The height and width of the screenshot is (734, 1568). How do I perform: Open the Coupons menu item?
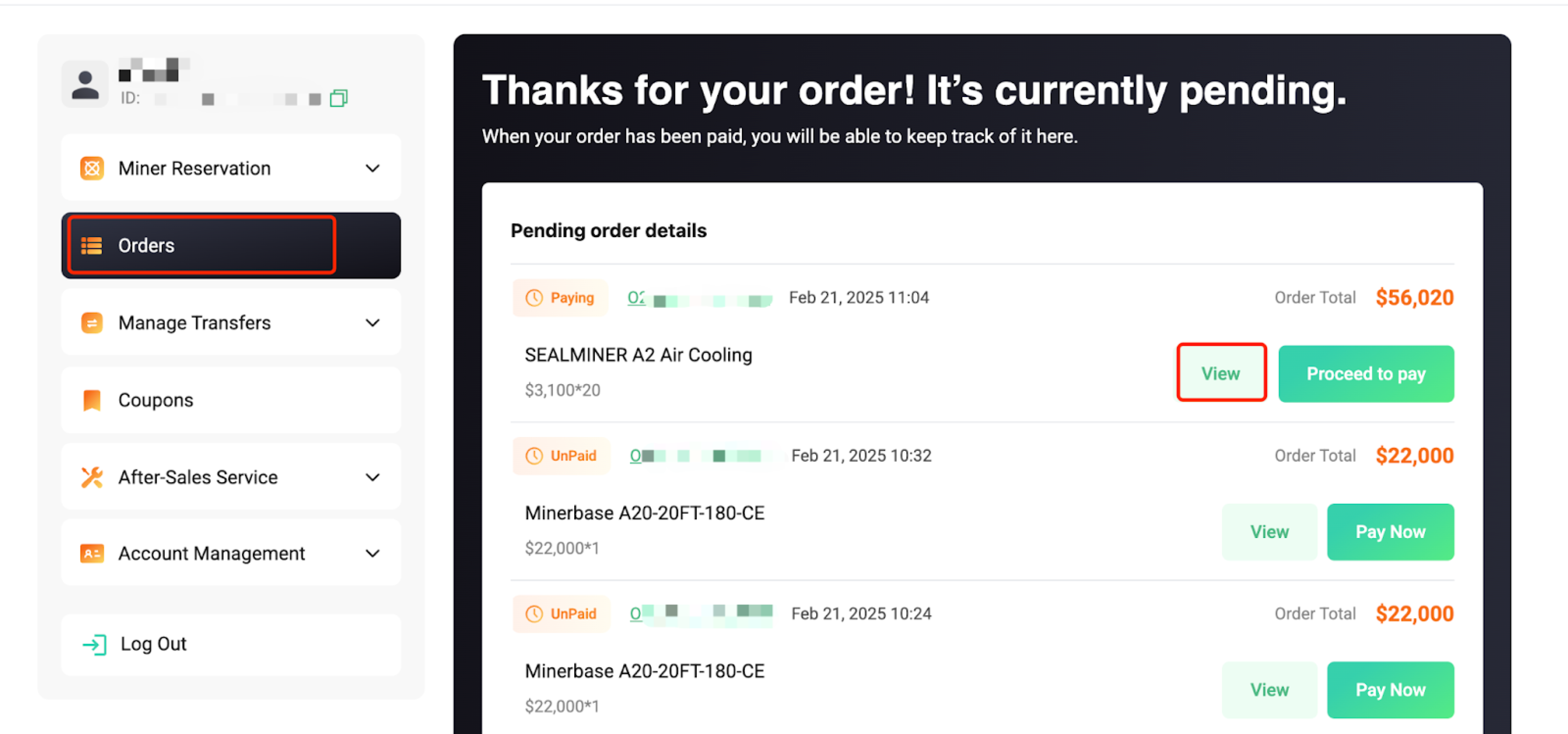[x=231, y=400]
